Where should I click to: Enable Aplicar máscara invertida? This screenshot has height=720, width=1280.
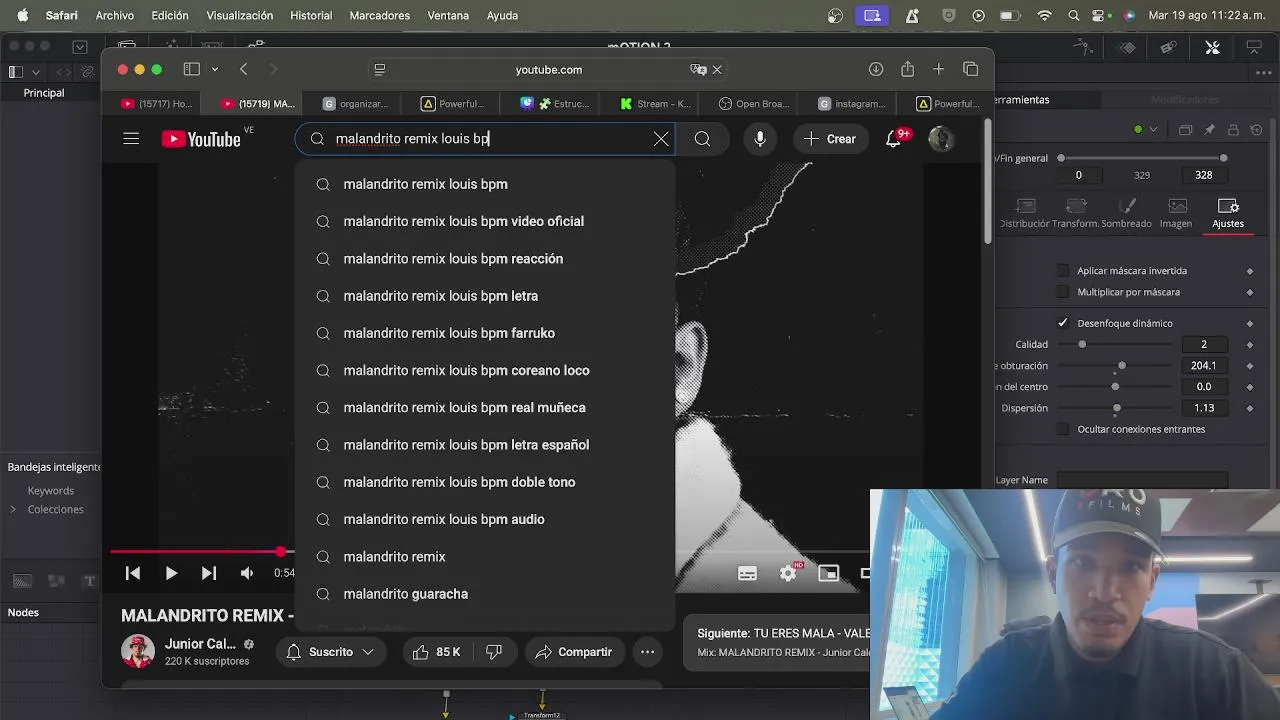click(x=1062, y=271)
